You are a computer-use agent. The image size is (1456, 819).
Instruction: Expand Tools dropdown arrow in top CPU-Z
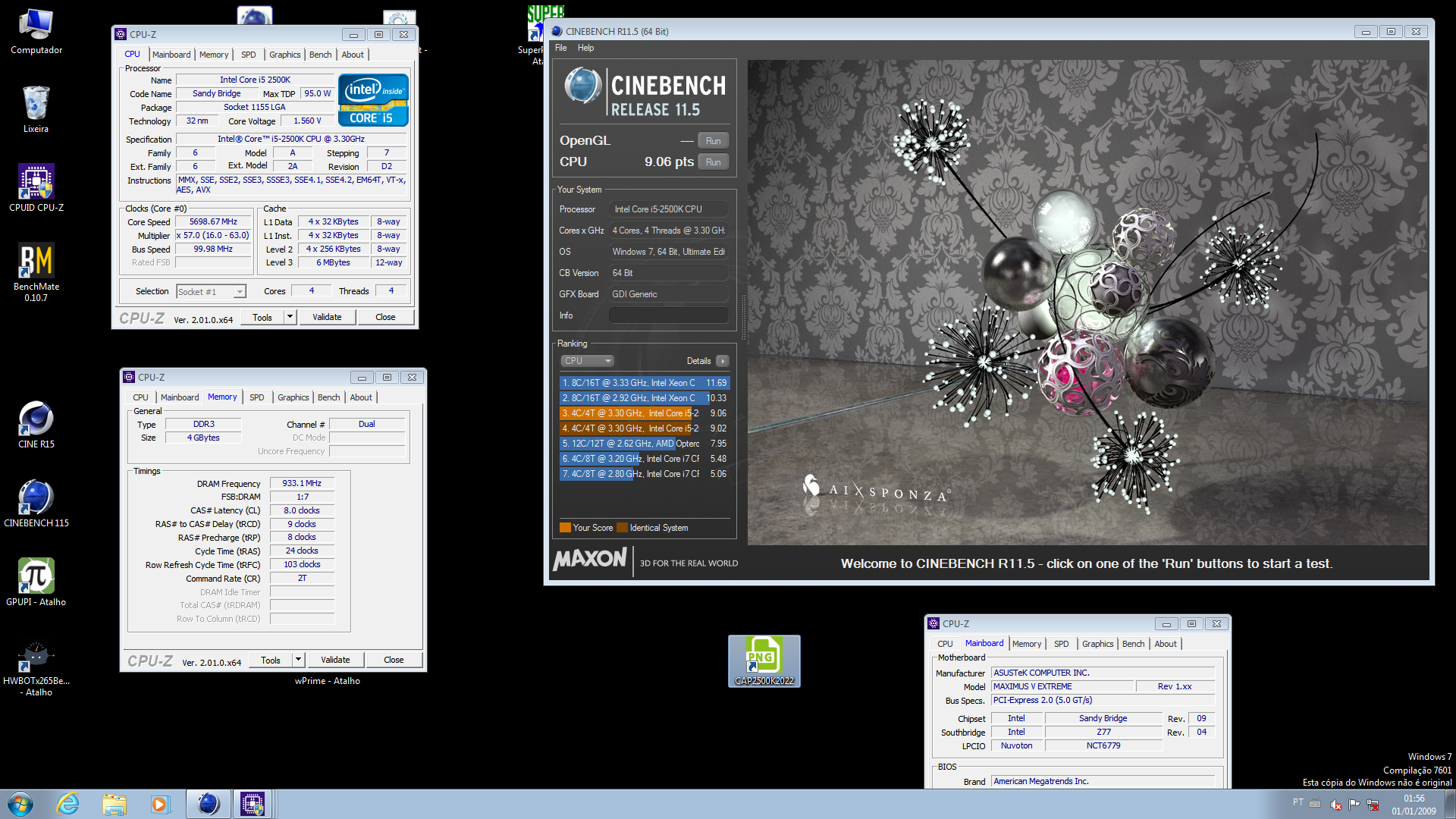point(290,317)
